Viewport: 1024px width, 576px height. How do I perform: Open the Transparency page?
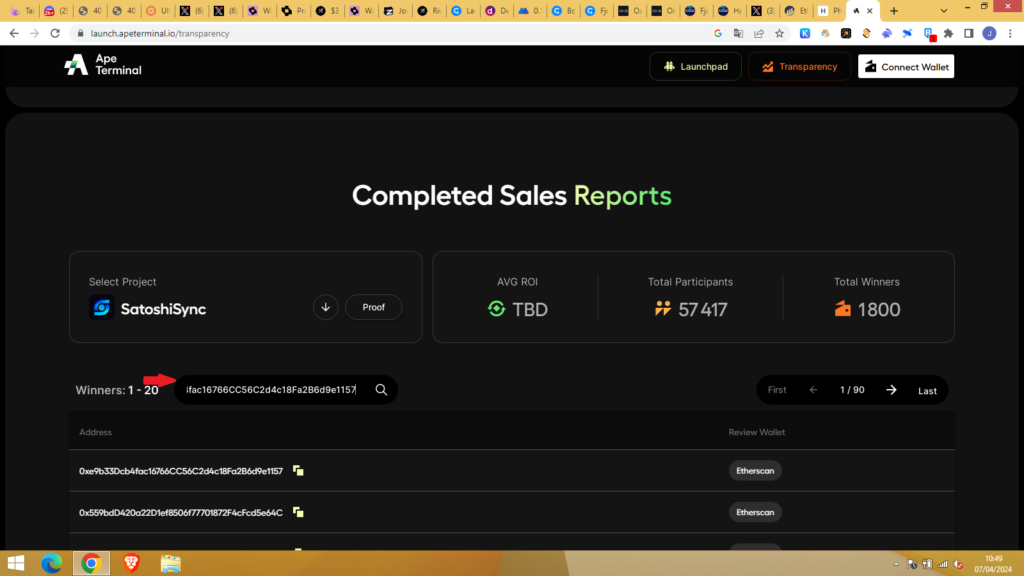click(x=799, y=67)
